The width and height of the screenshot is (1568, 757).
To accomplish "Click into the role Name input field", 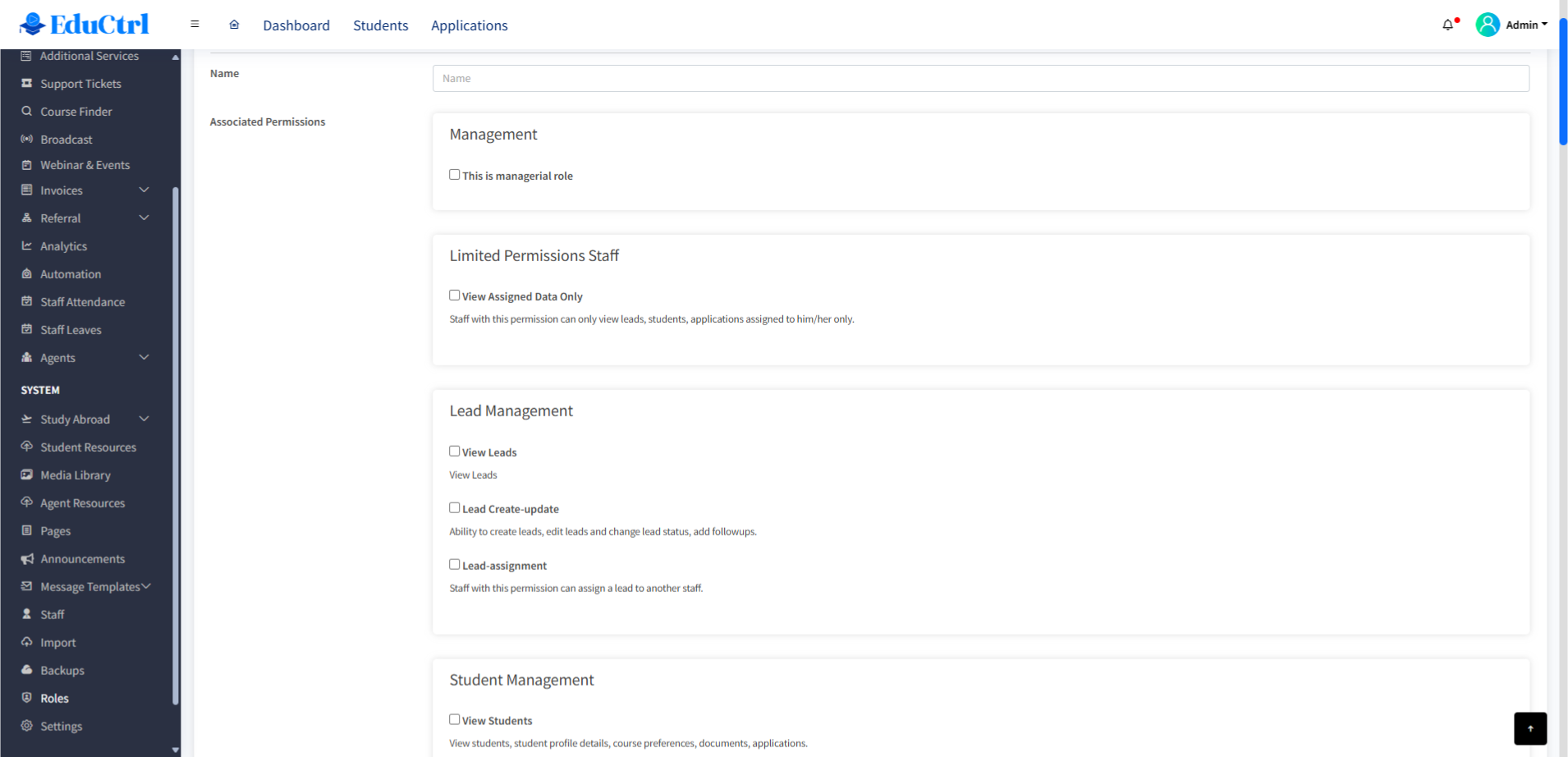I will click(980, 79).
